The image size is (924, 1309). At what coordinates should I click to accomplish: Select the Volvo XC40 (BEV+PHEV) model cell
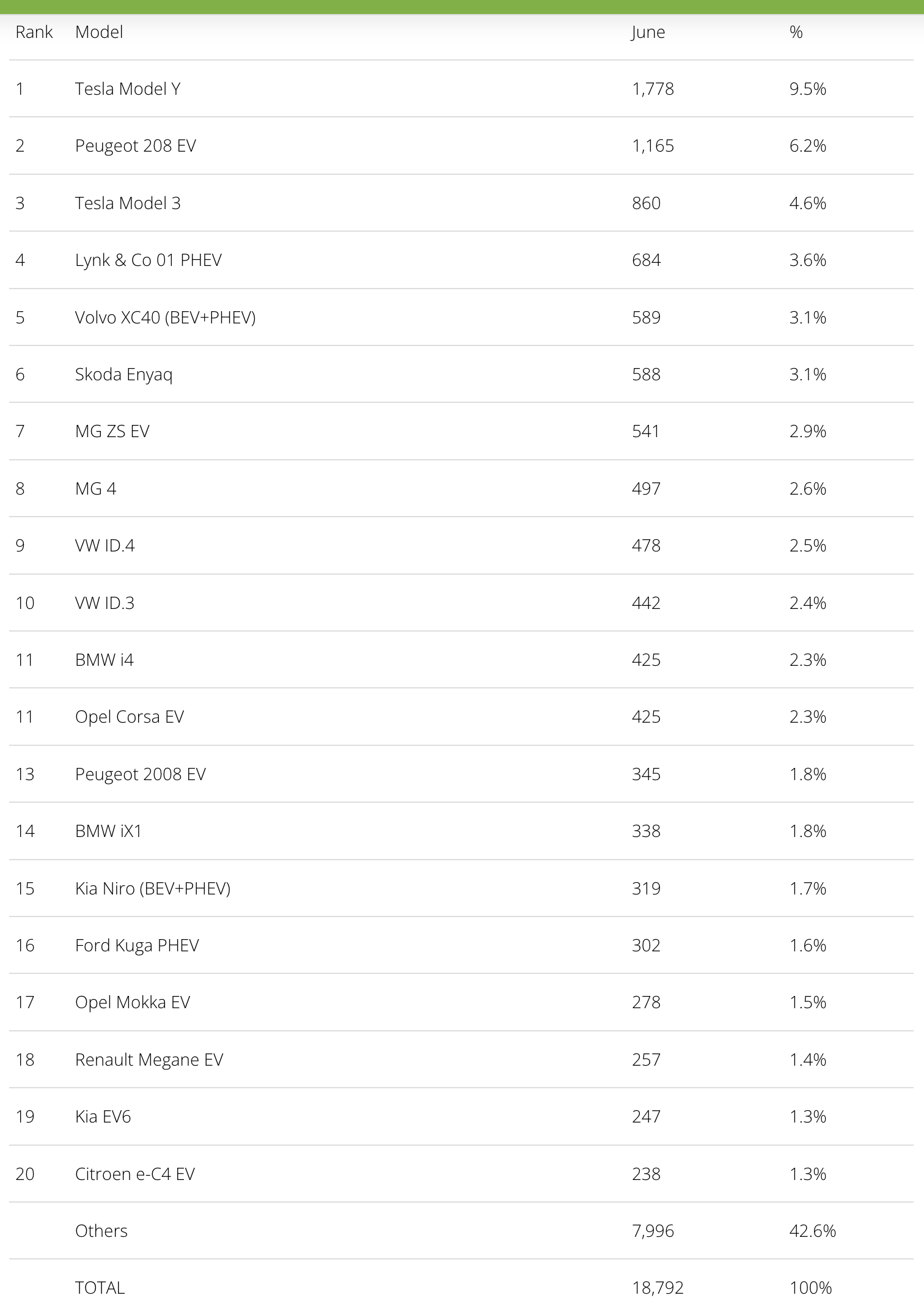(165, 317)
